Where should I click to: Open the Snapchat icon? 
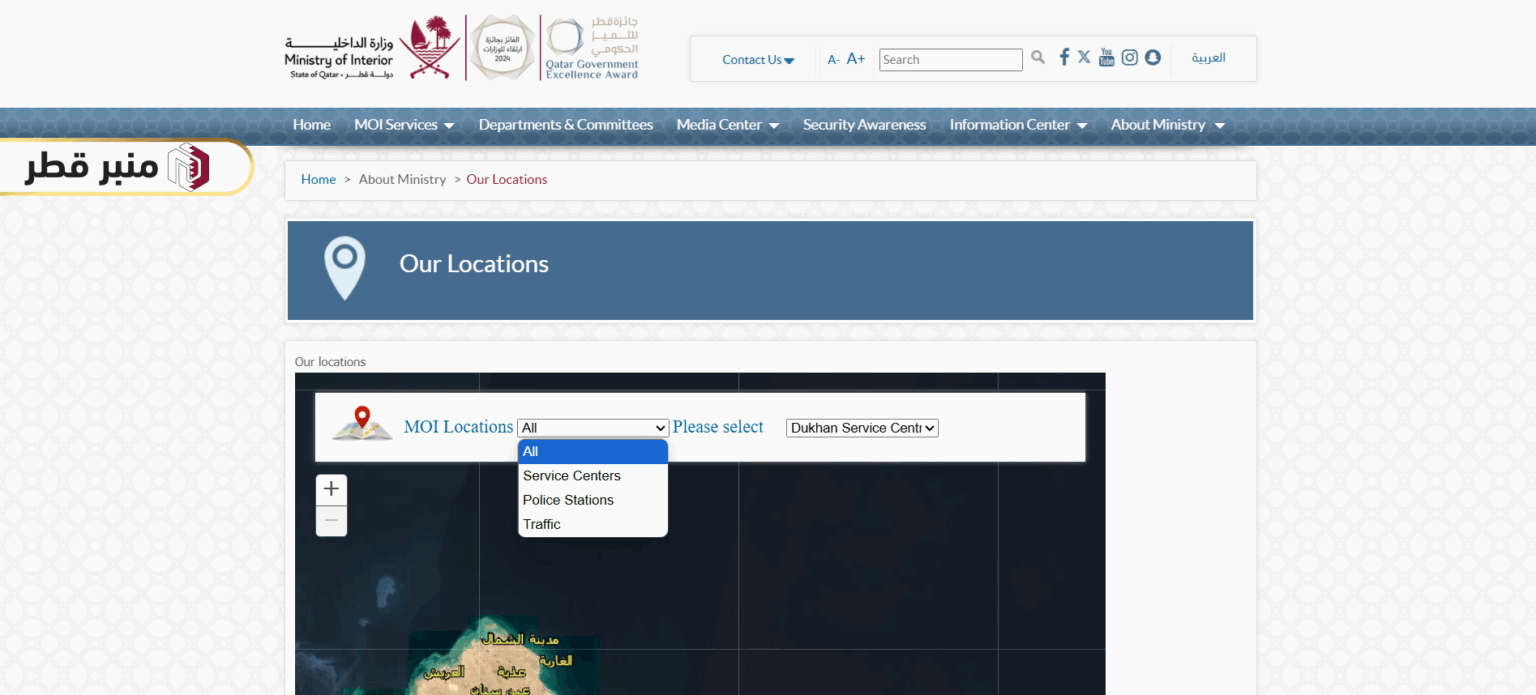point(1152,57)
